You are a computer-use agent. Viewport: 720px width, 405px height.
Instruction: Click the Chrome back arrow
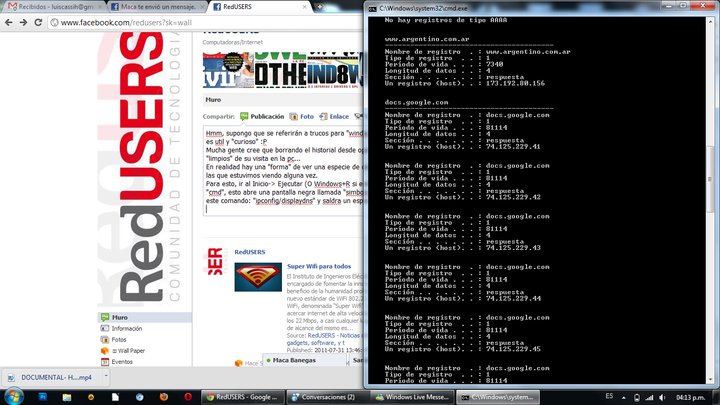pos(8,22)
